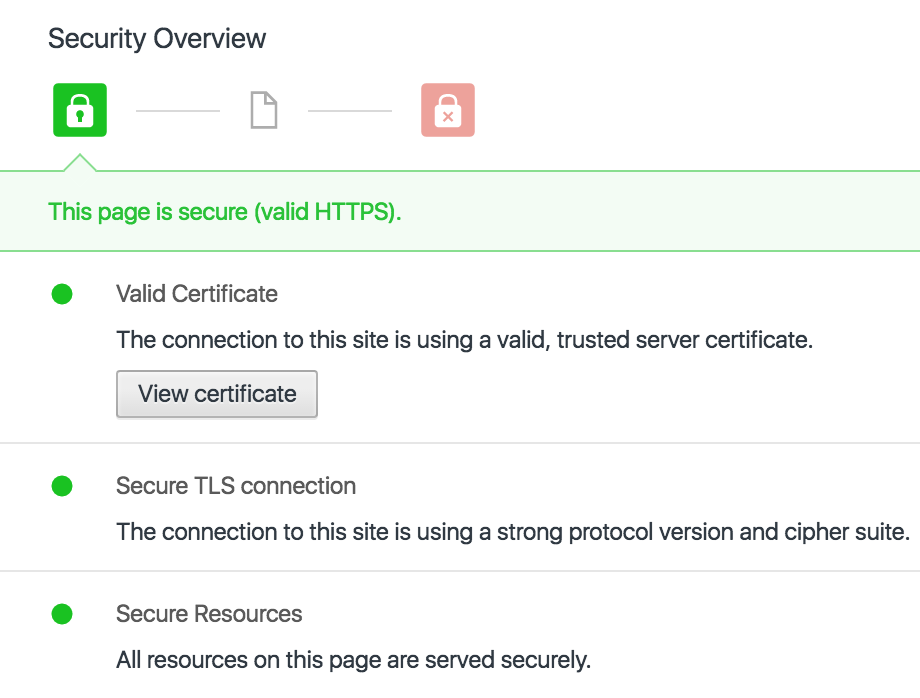Image resolution: width=920 pixels, height=698 pixels.
Task: Expand the Valid Certificate section
Action: (x=196, y=294)
